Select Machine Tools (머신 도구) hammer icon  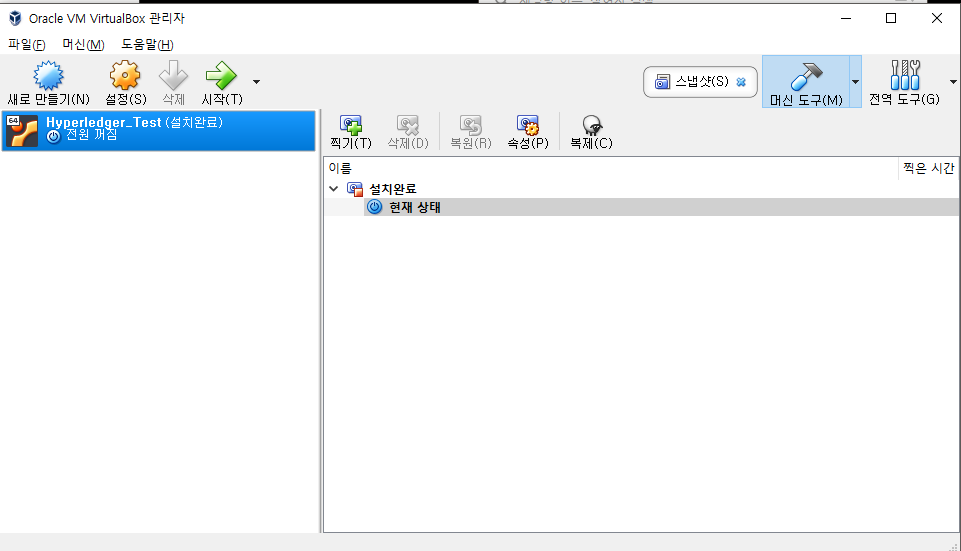[806, 76]
